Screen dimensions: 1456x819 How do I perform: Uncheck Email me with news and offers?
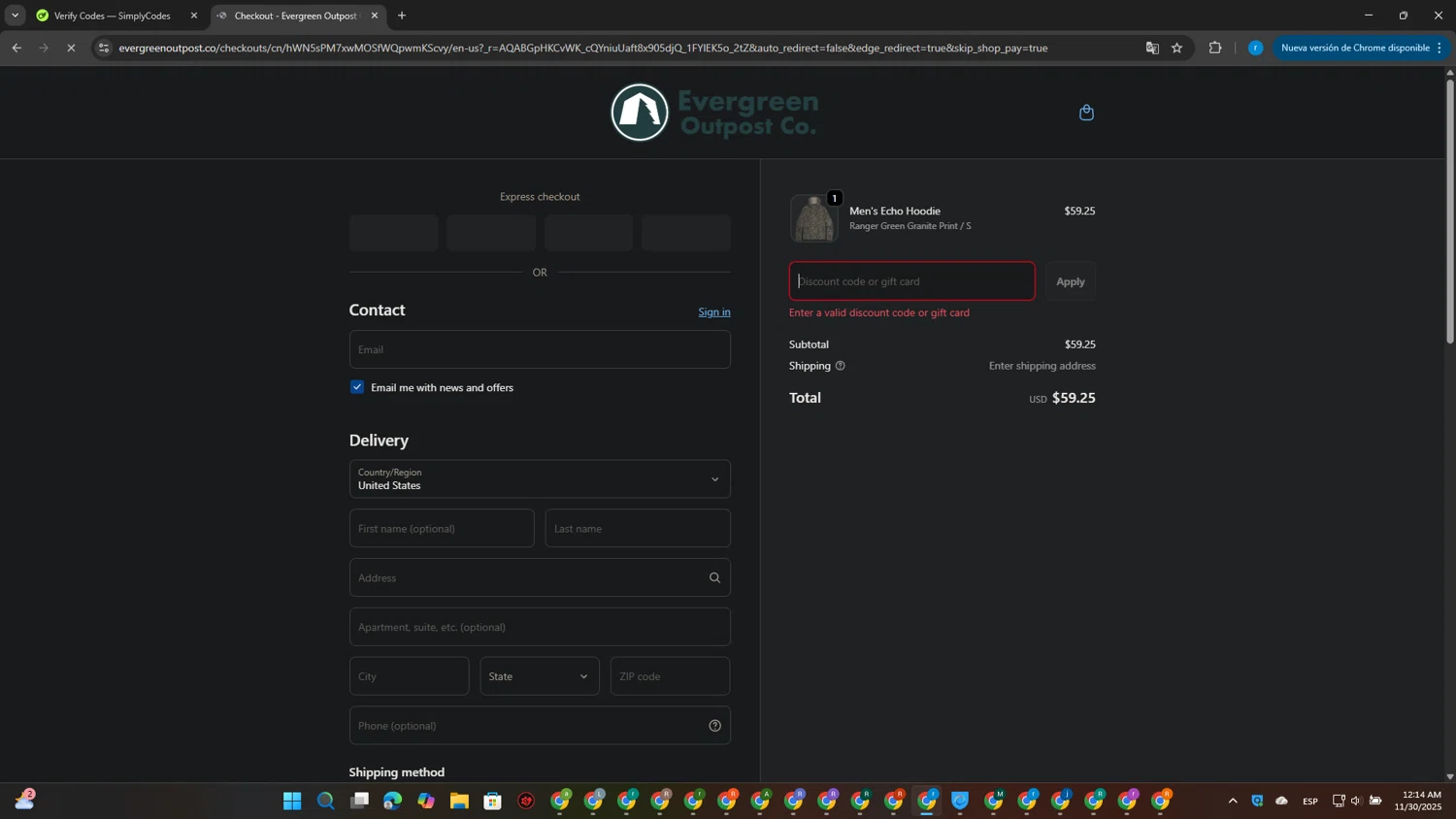click(x=357, y=387)
